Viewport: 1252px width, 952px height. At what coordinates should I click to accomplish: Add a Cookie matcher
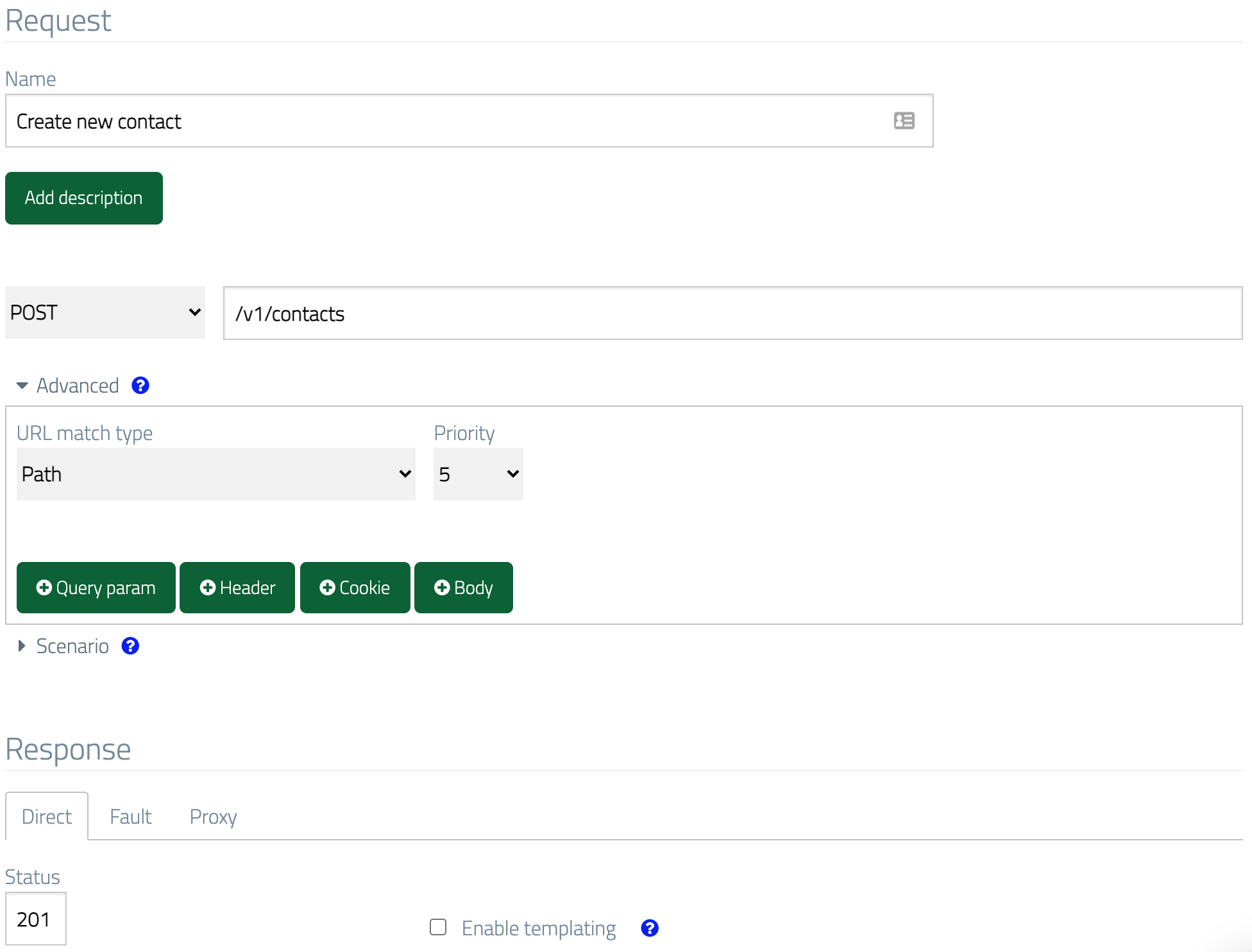click(x=355, y=588)
